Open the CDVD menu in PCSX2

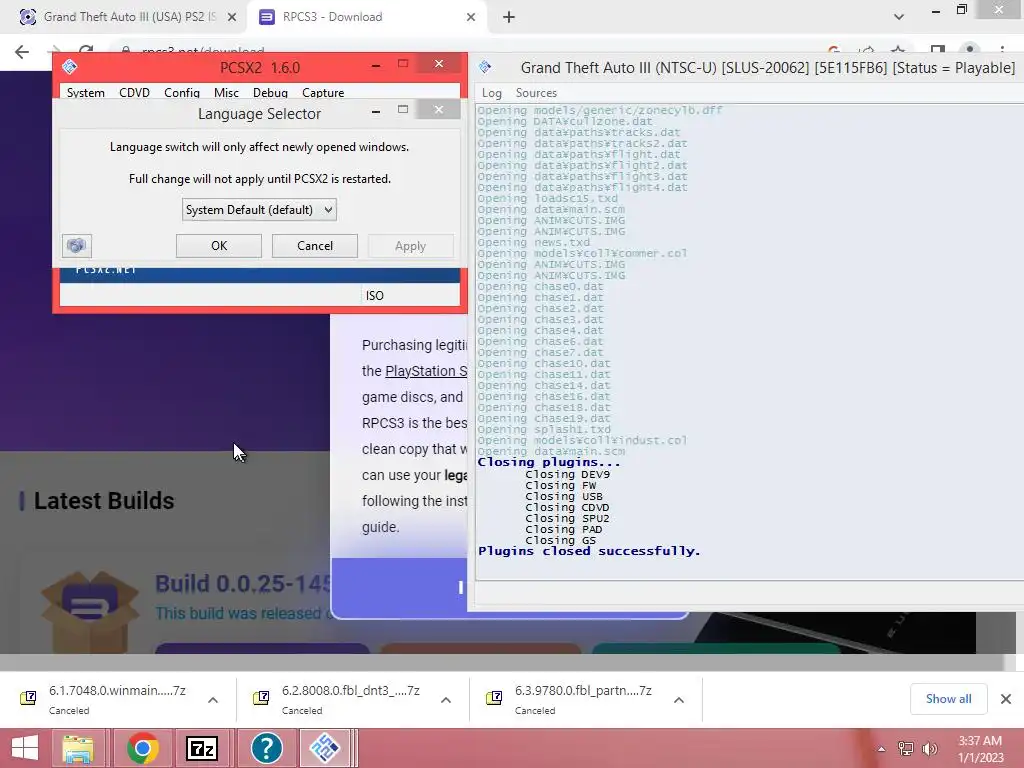(135, 93)
